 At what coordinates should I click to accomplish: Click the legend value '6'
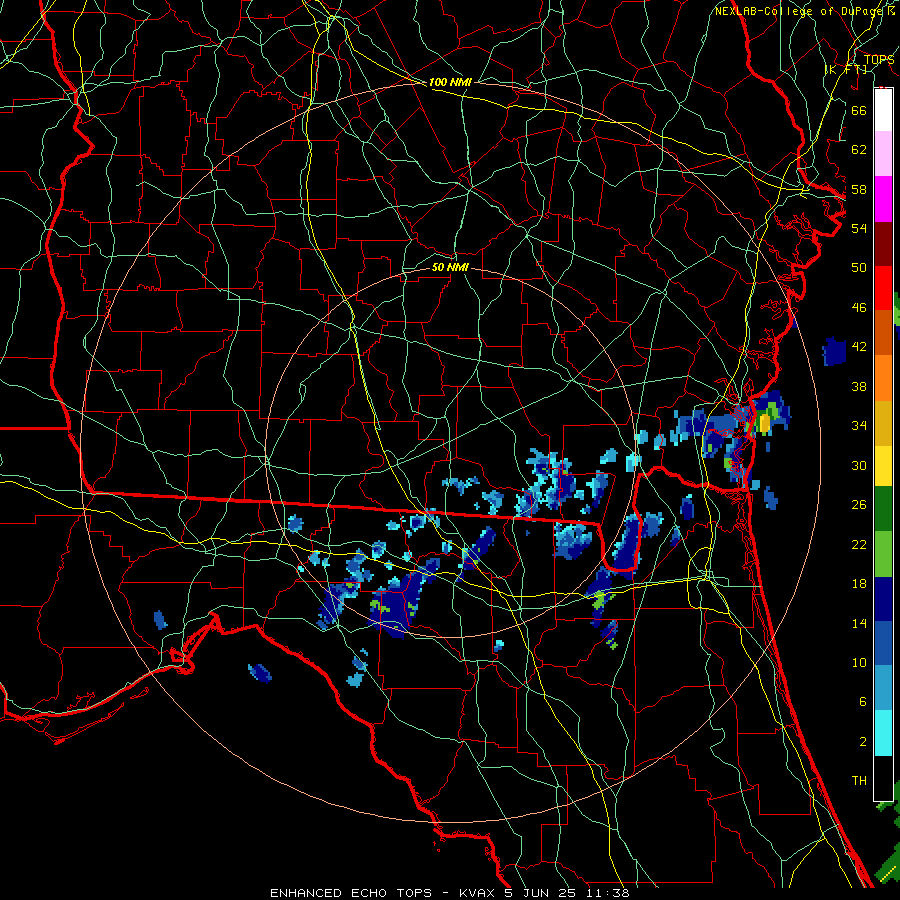click(x=862, y=702)
